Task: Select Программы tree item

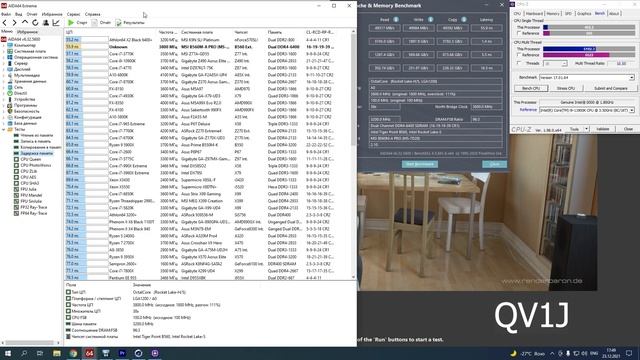Action: [x=25, y=105]
